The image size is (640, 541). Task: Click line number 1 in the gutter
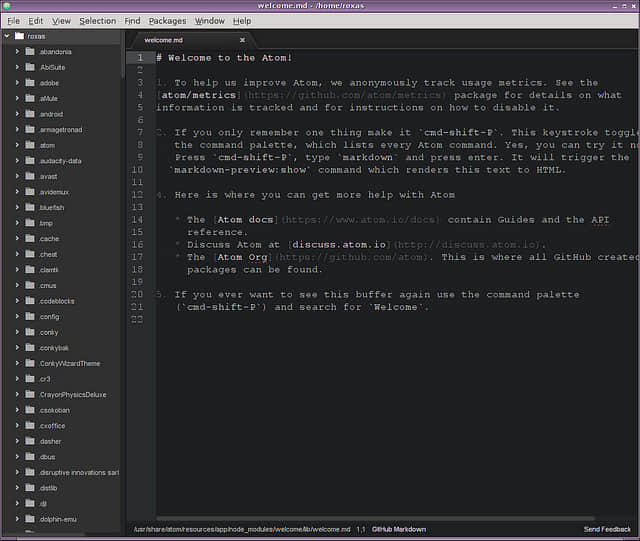pyautogui.click(x=140, y=58)
